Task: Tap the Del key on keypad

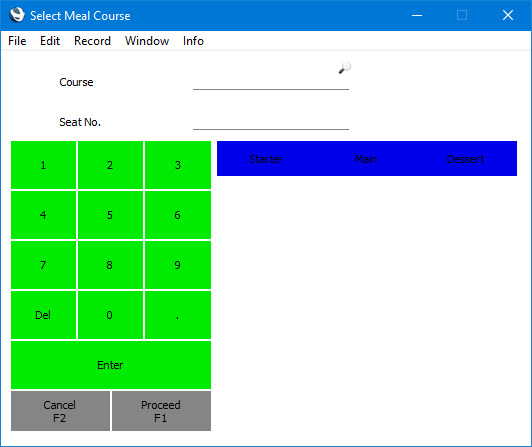Action: pyautogui.click(x=43, y=315)
